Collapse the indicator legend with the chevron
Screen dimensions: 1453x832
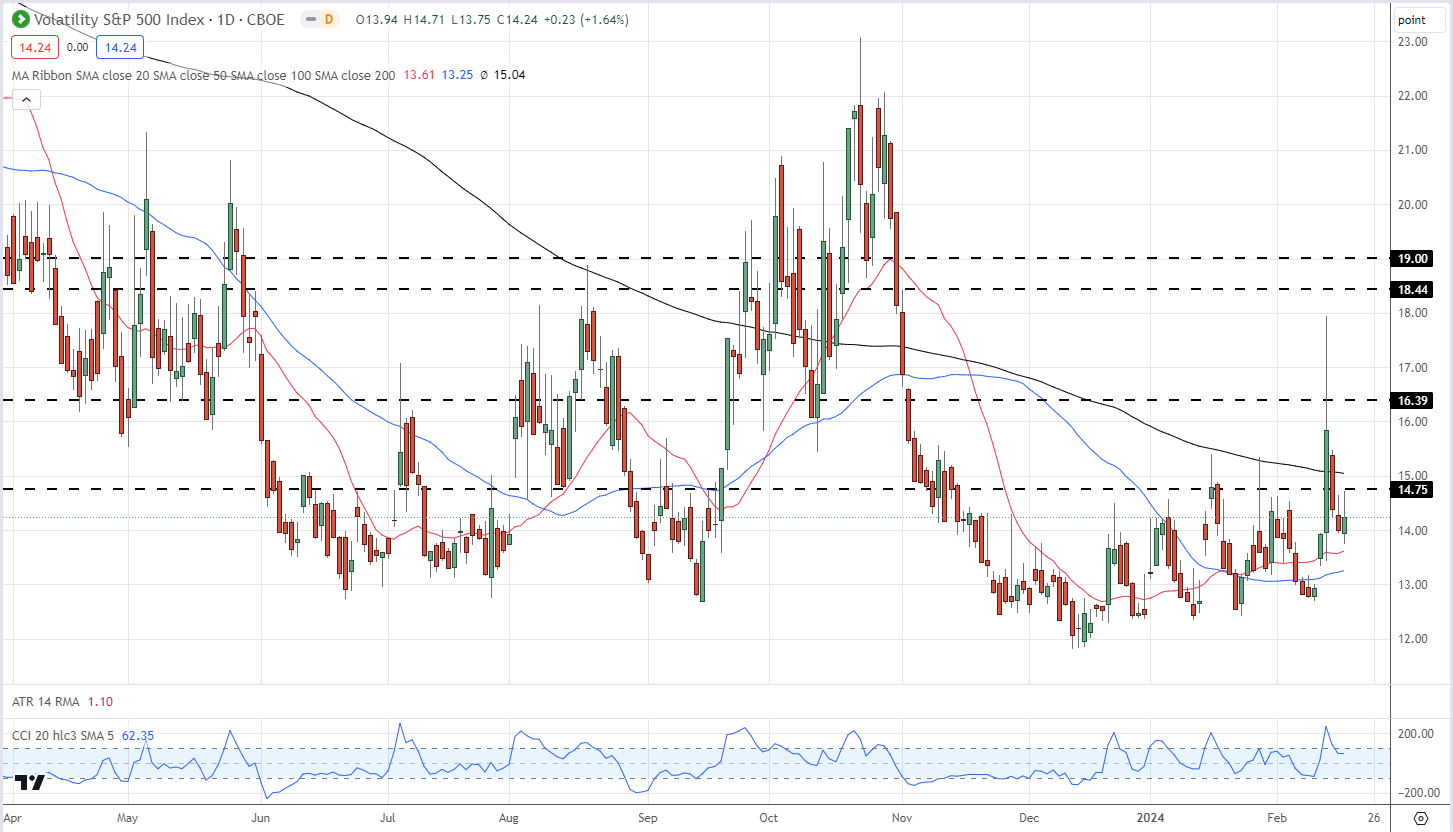25,99
